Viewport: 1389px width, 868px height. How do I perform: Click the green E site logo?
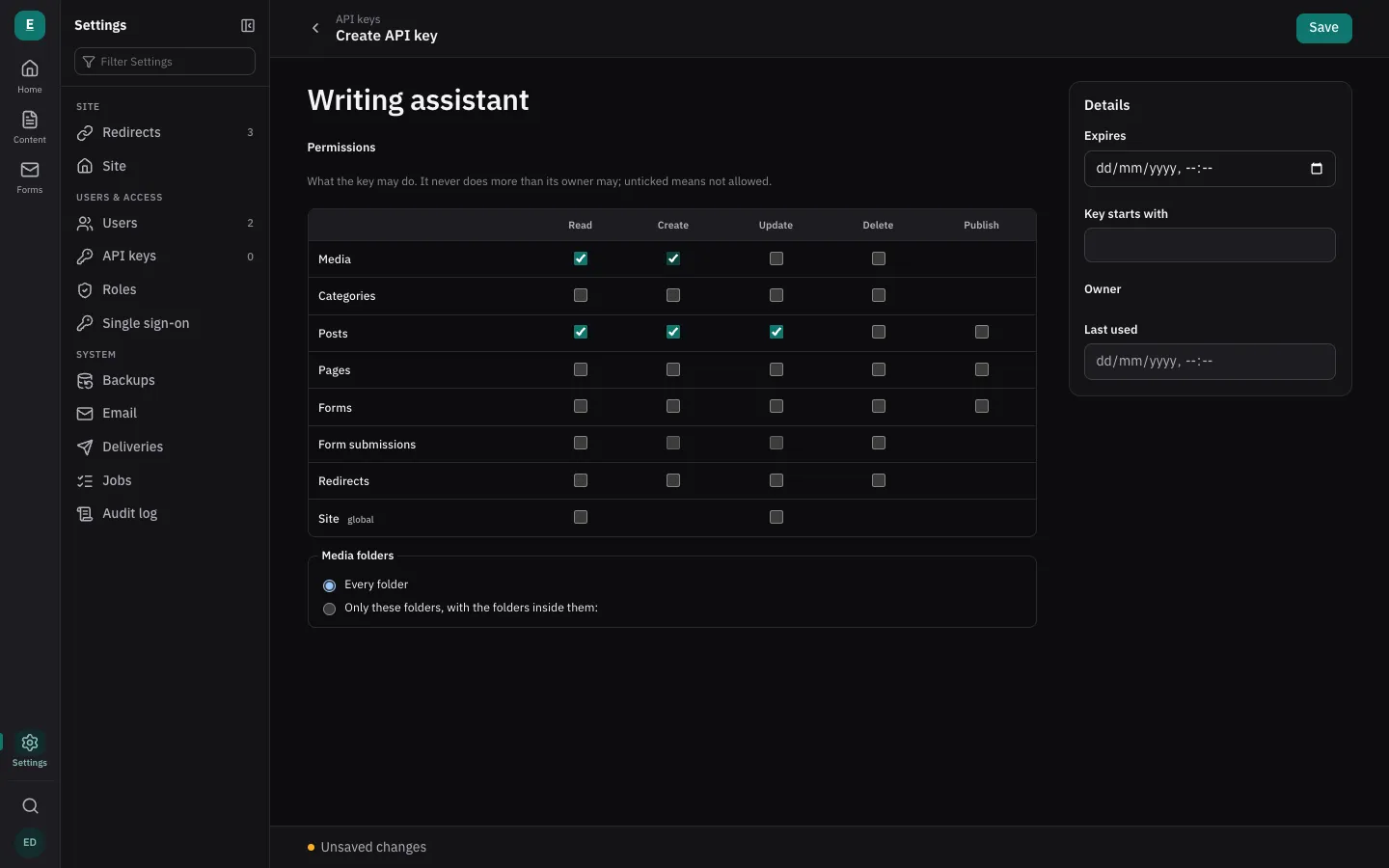pos(30,25)
